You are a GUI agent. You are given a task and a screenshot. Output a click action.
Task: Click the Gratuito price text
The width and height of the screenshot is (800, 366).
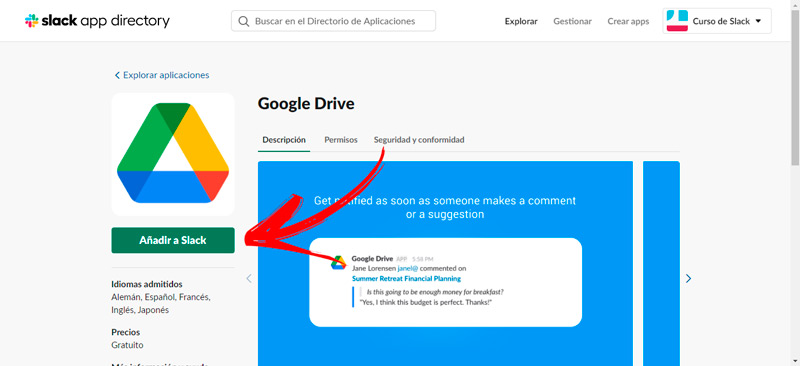(x=128, y=345)
